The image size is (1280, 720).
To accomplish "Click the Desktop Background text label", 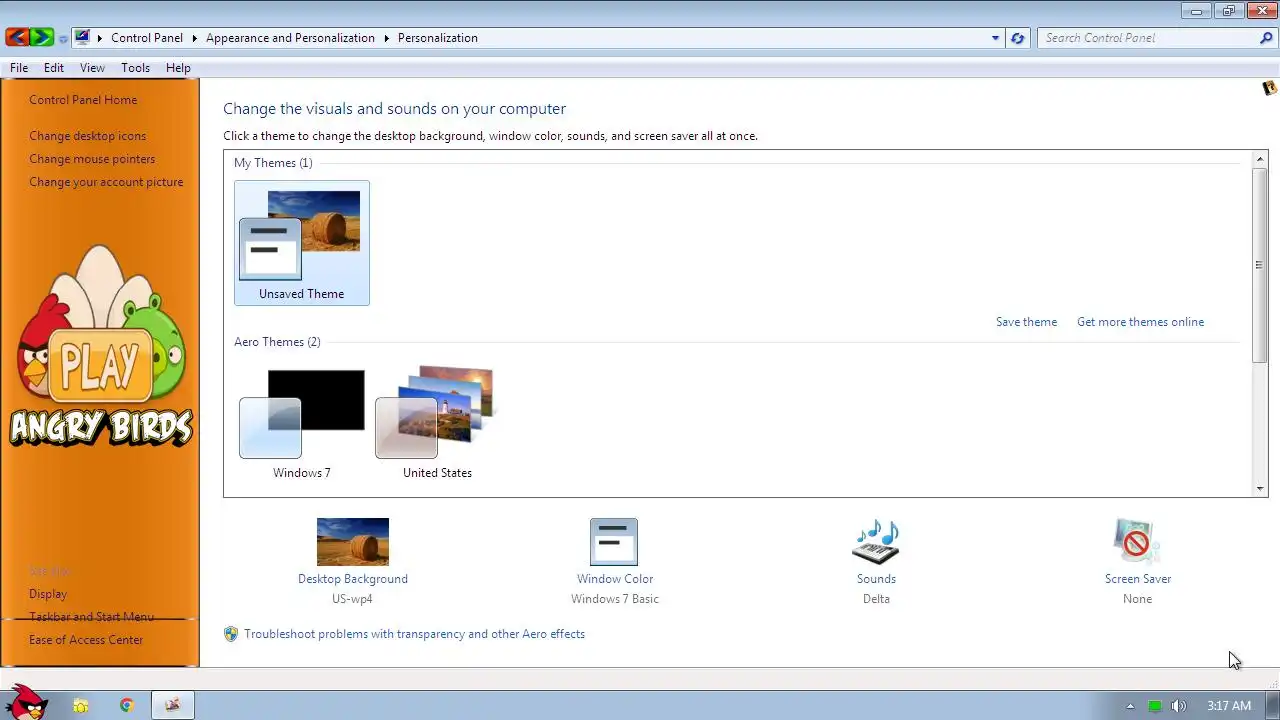I will (353, 579).
